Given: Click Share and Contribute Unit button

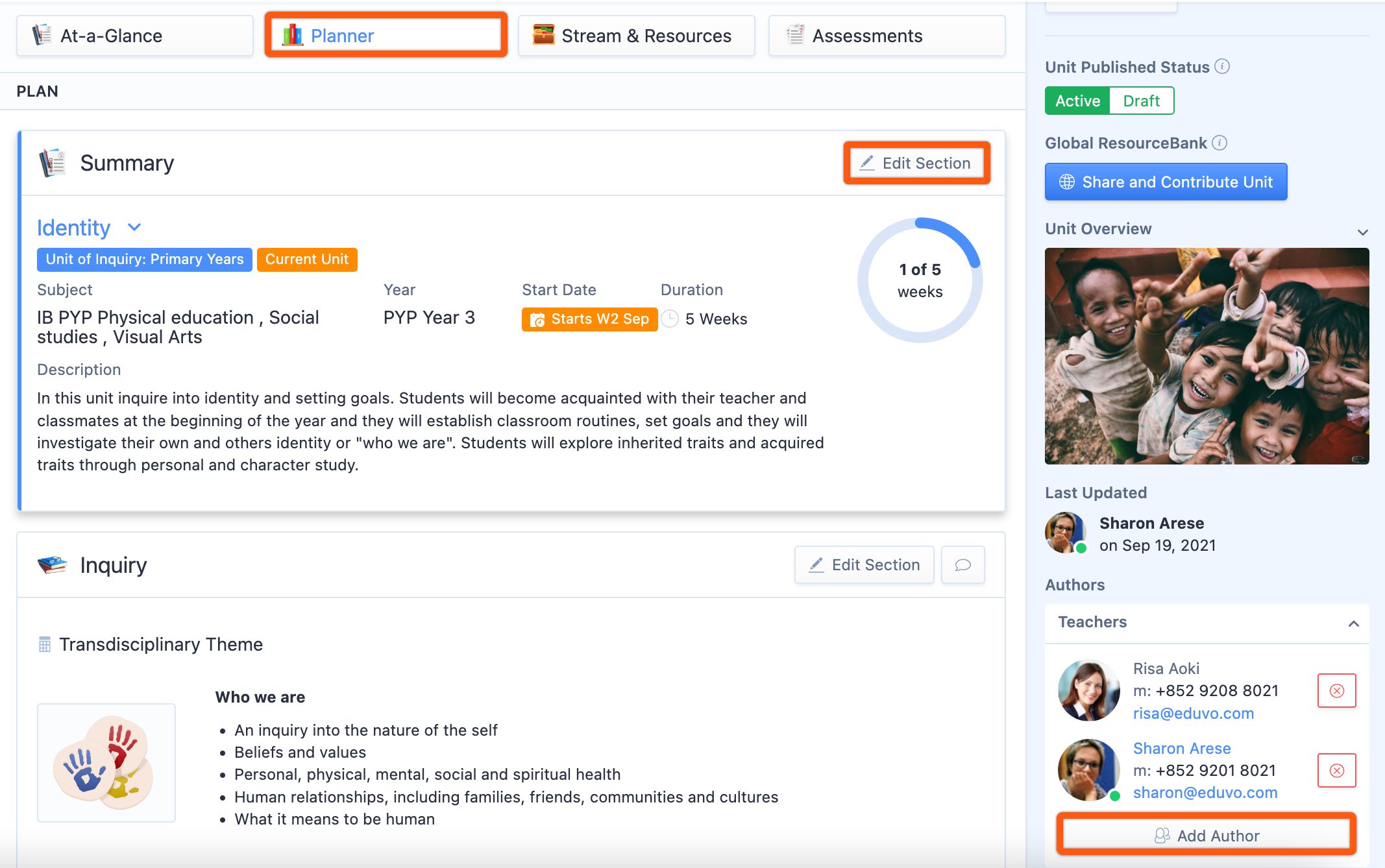Looking at the screenshot, I should tap(1166, 182).
